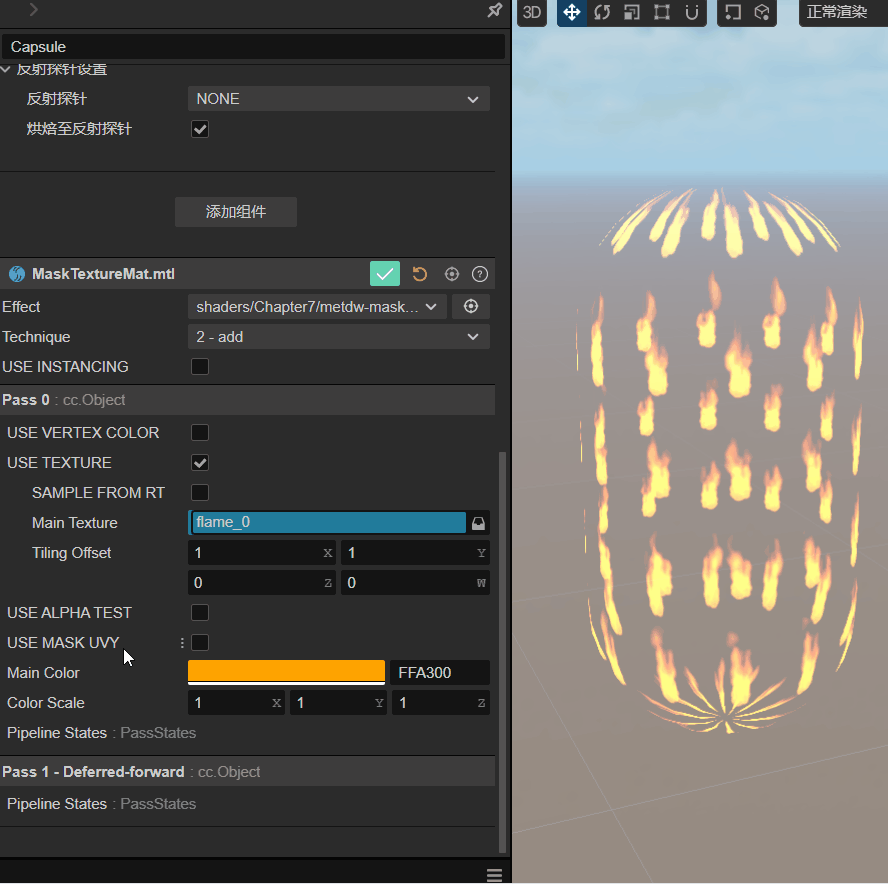Click the locate icon next to the Effect dropdown
888x884 pixels.
[x=470, y=306]
